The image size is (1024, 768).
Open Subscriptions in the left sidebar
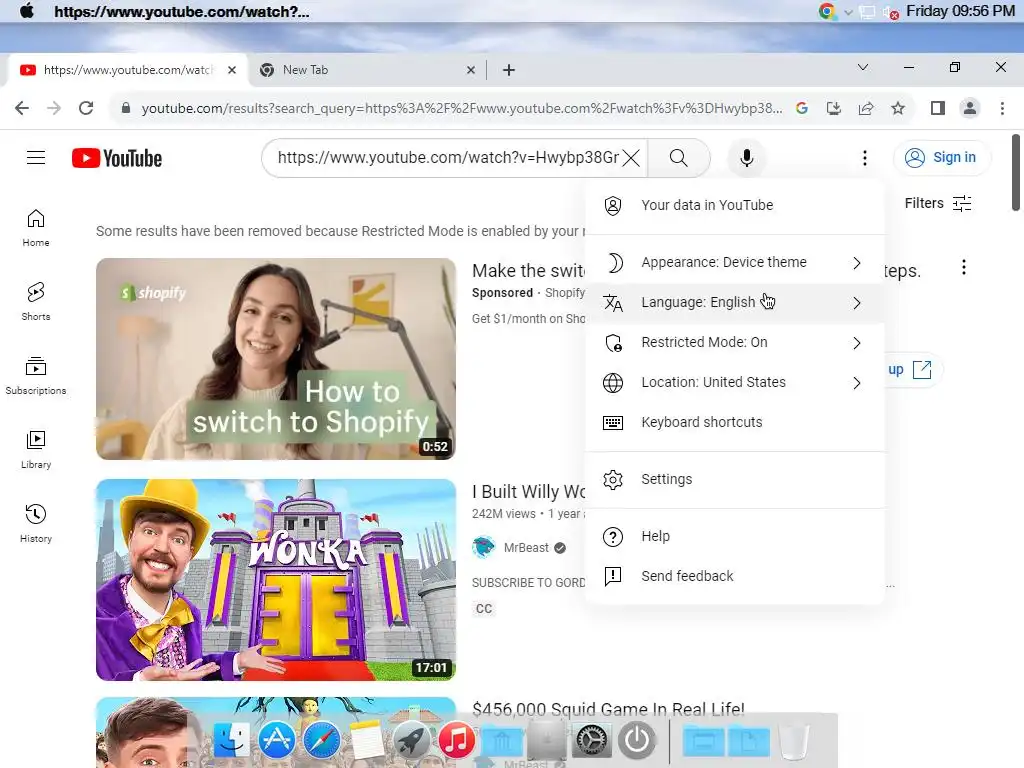36,376
